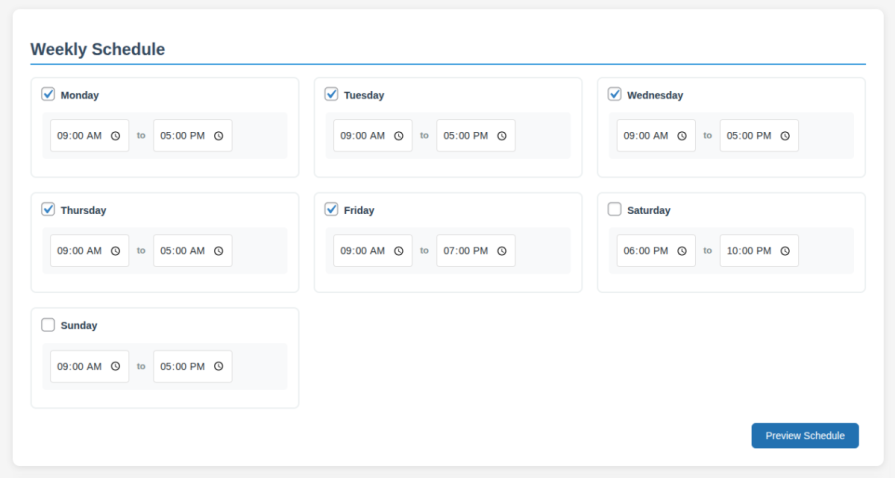Edit Friday 07:00 PM end time text
The image size is (895, 478).
pyautogui.click(x=466, y=251)
